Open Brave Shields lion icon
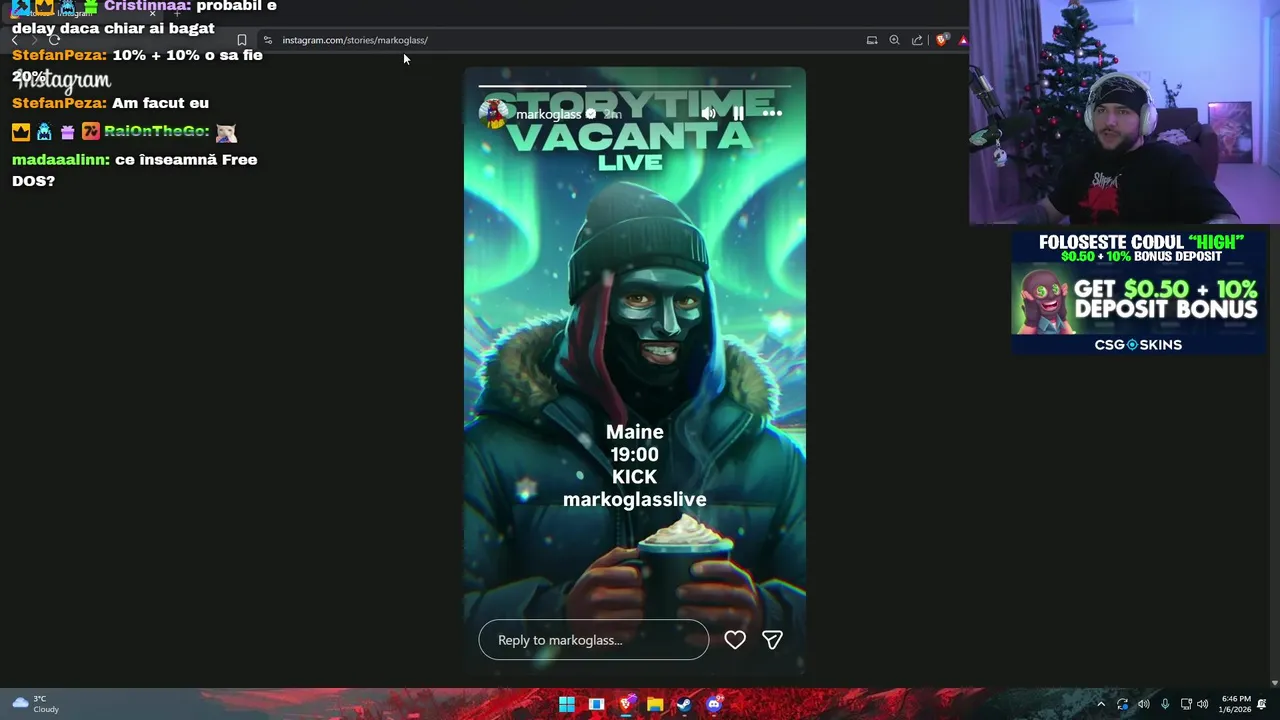 click(x=941, y=40)
